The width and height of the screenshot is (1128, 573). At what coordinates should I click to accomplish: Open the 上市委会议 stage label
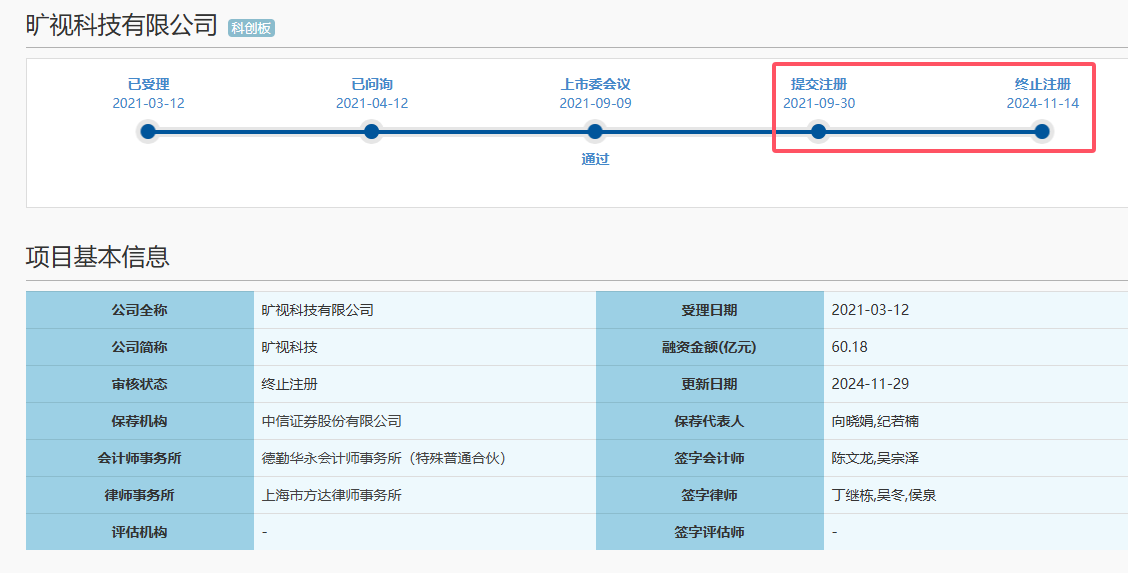(596, 84)
